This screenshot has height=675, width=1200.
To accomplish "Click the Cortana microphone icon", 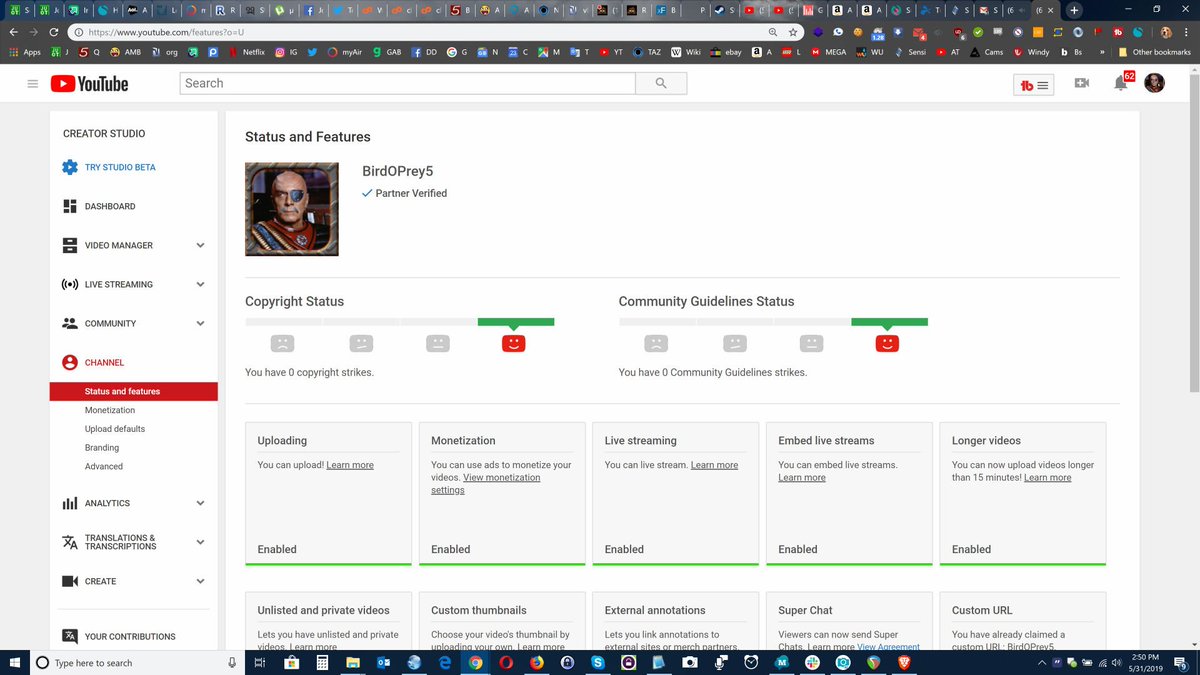I will pos(232,662).
